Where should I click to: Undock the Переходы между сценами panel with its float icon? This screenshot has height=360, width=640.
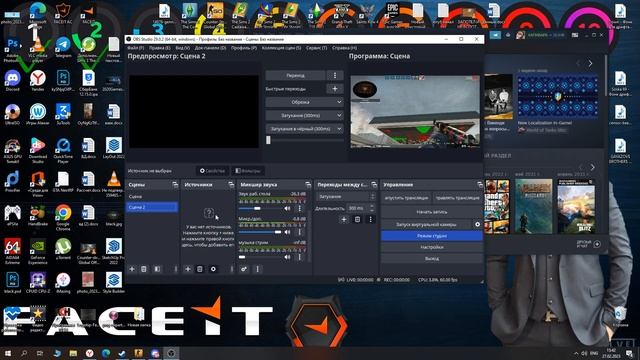click(374, 185)
